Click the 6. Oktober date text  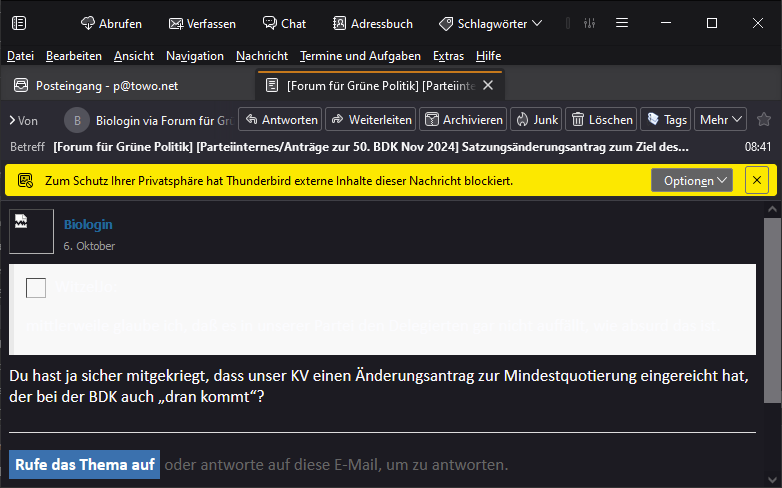tap(89, 246)
